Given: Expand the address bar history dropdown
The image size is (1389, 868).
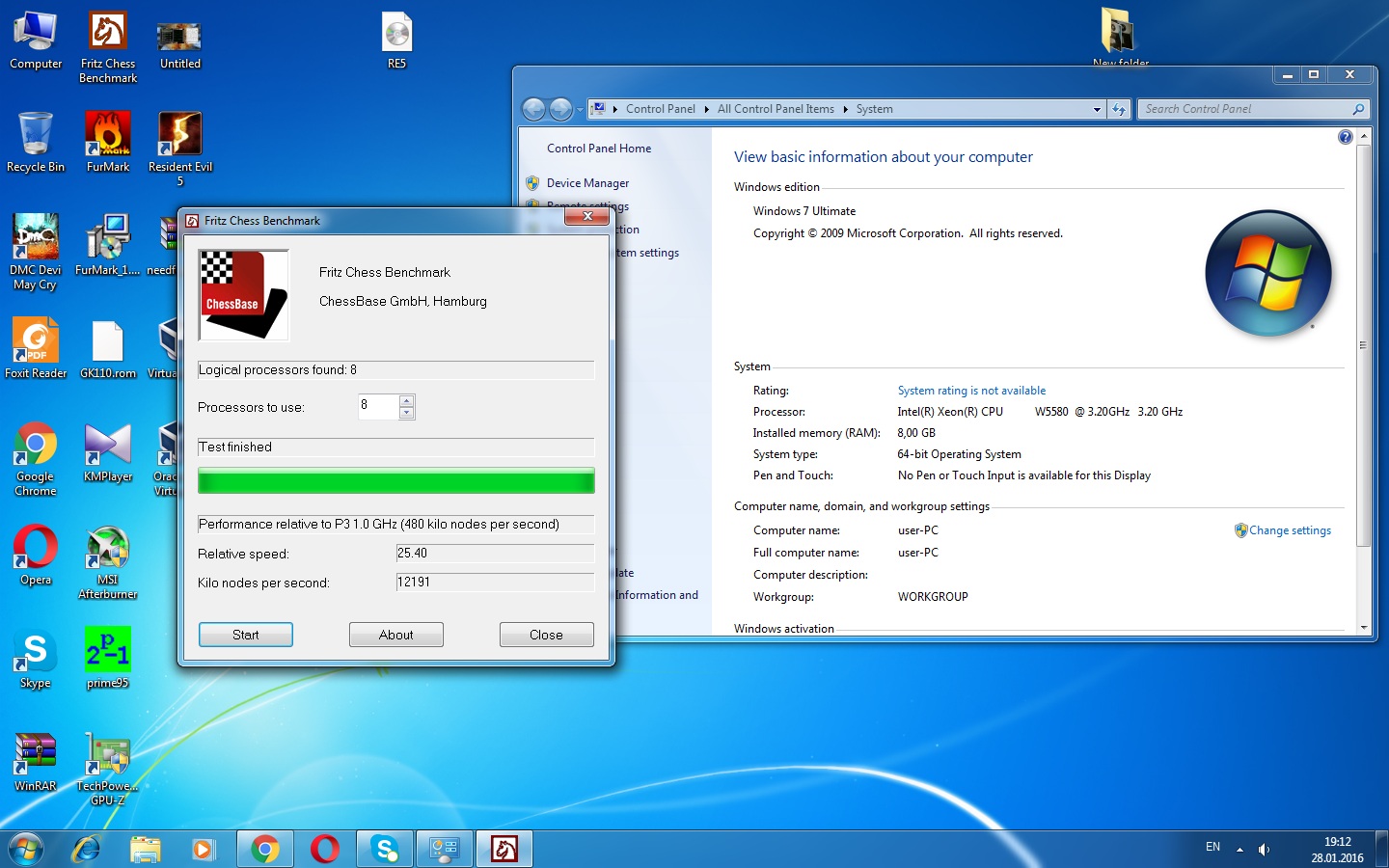Looking at the screenshot, I should click(1097, 110).
